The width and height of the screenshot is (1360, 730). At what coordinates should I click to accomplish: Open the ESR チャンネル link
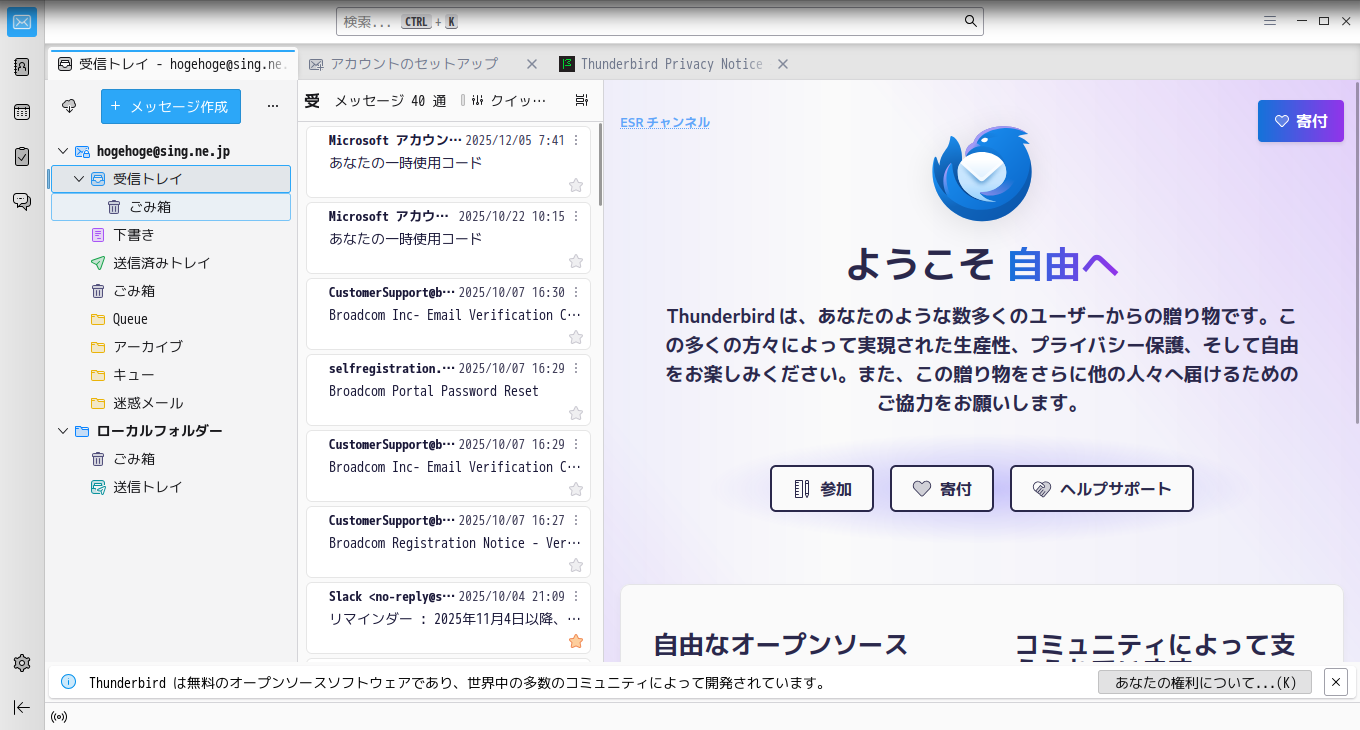665,122
